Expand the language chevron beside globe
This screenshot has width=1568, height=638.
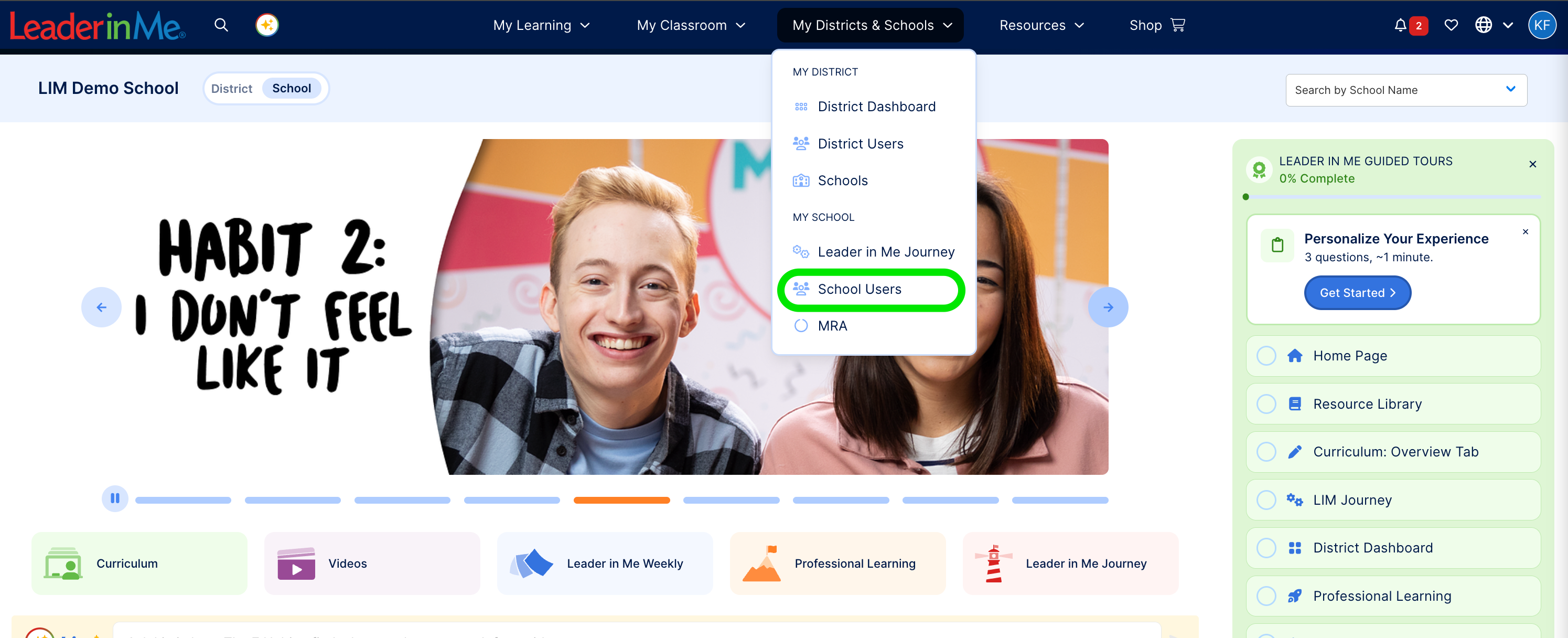click(x=1508, y=25)
